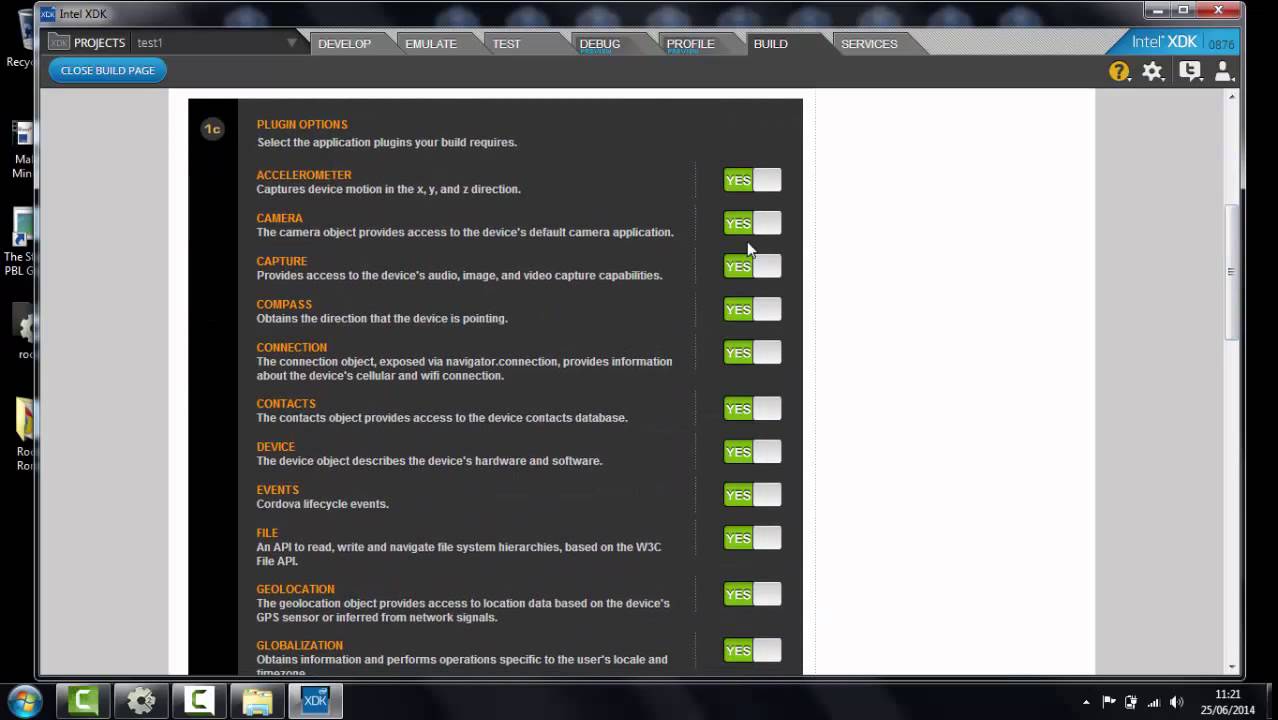Open the first green Camtasia taskbar icon
Viewport: 1278px width, 720px height.
[x=82, y=701]
